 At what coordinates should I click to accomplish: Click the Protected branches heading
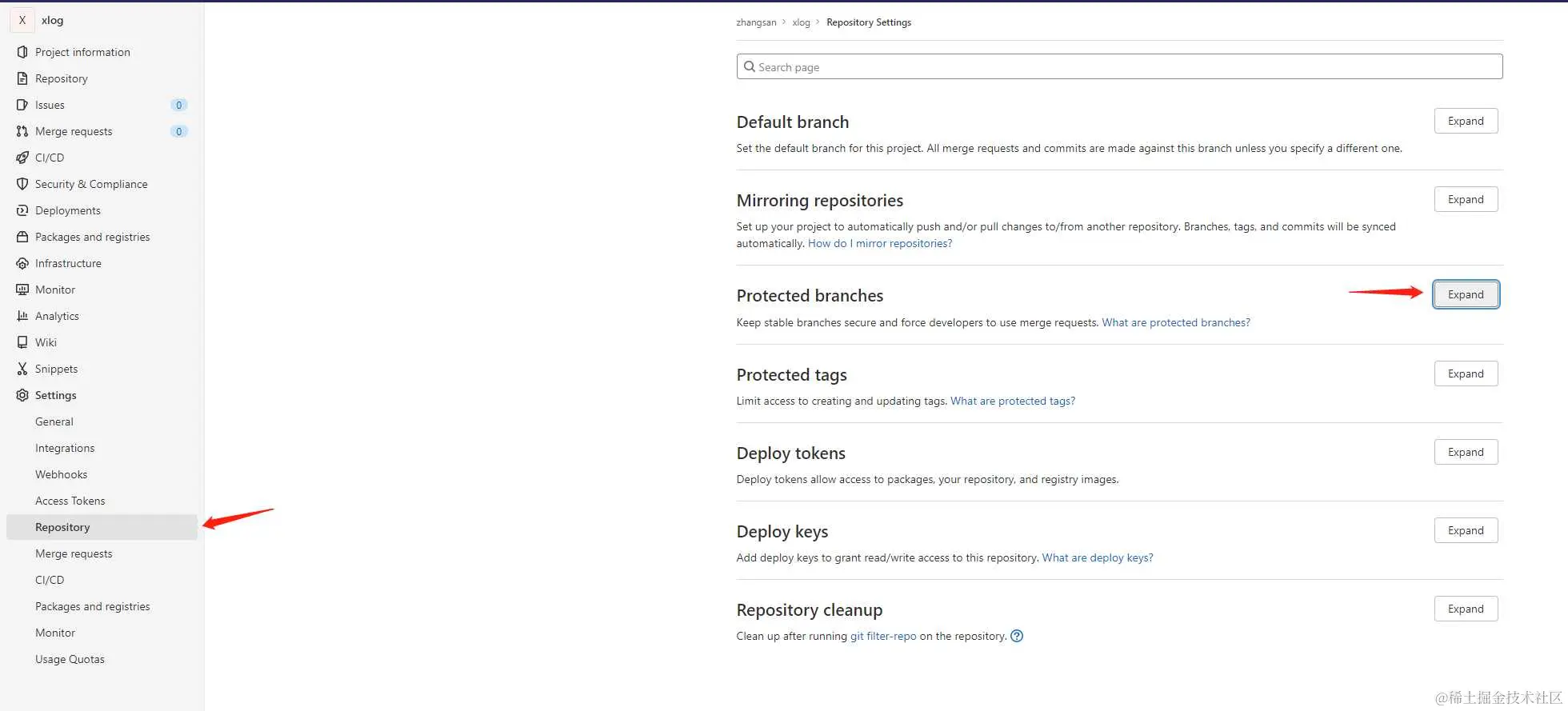coord(810,295)
